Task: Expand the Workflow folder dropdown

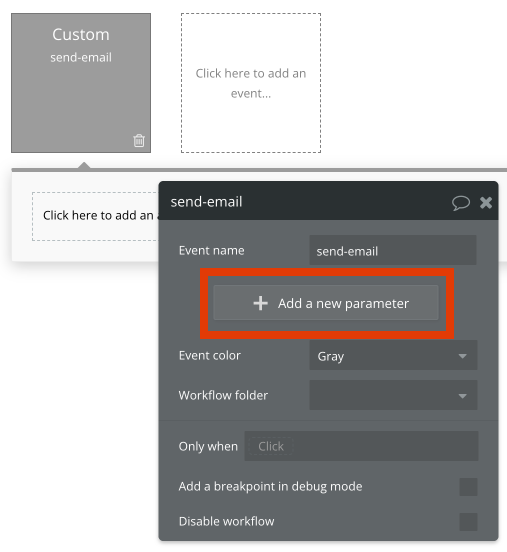Action: [393, 395]
